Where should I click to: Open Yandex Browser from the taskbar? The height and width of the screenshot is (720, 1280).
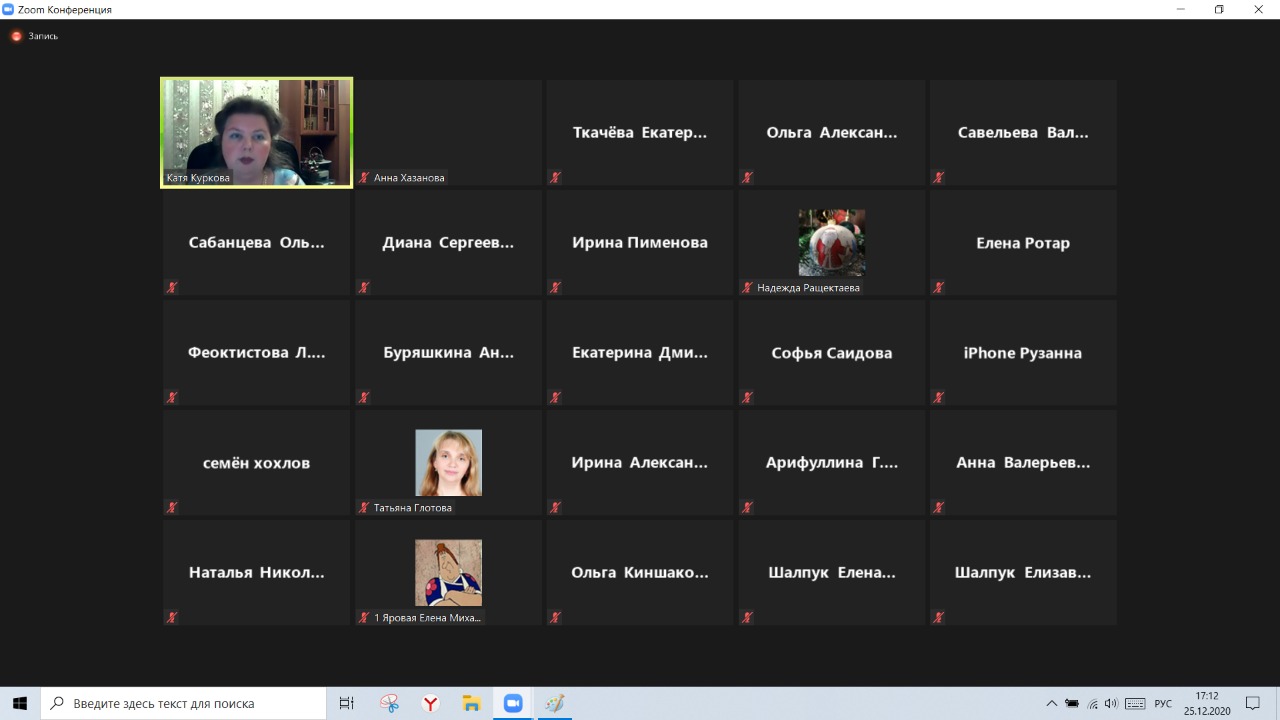pyautogui.click(x=431, y=703)
